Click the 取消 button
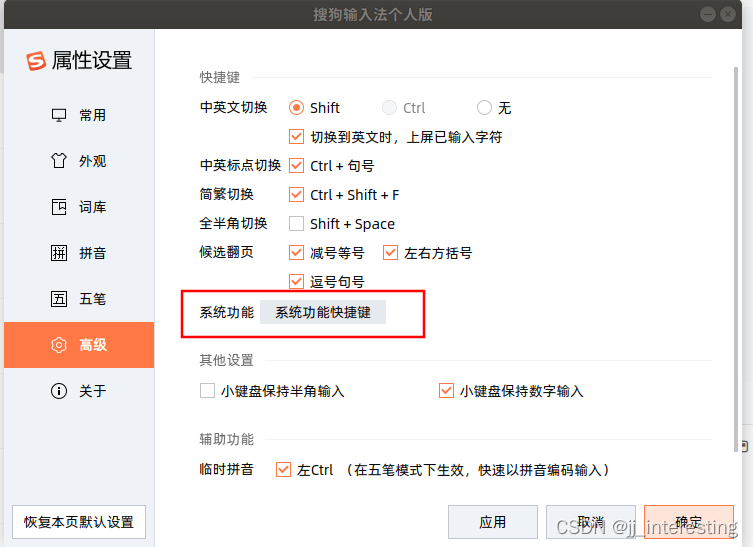The width and height of the screenshot is (753, 547). click(591, 522)
